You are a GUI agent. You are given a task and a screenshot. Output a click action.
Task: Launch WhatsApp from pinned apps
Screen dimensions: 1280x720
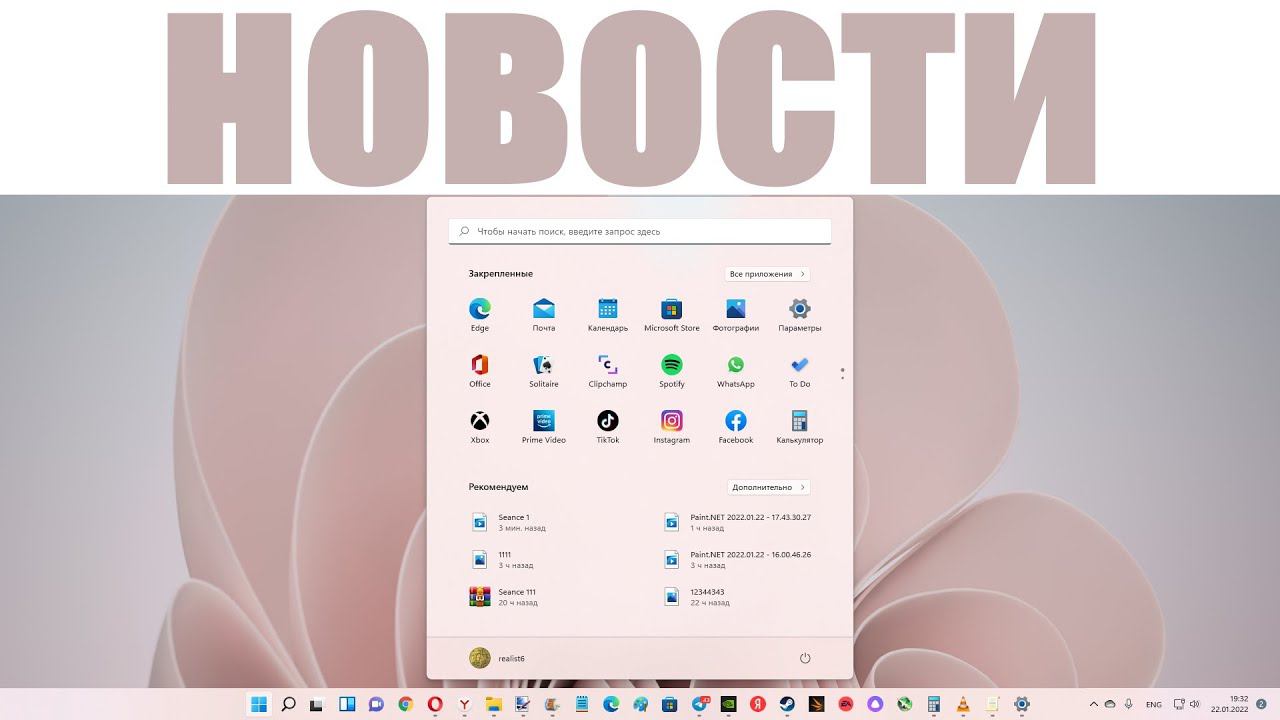pos(736,370)
